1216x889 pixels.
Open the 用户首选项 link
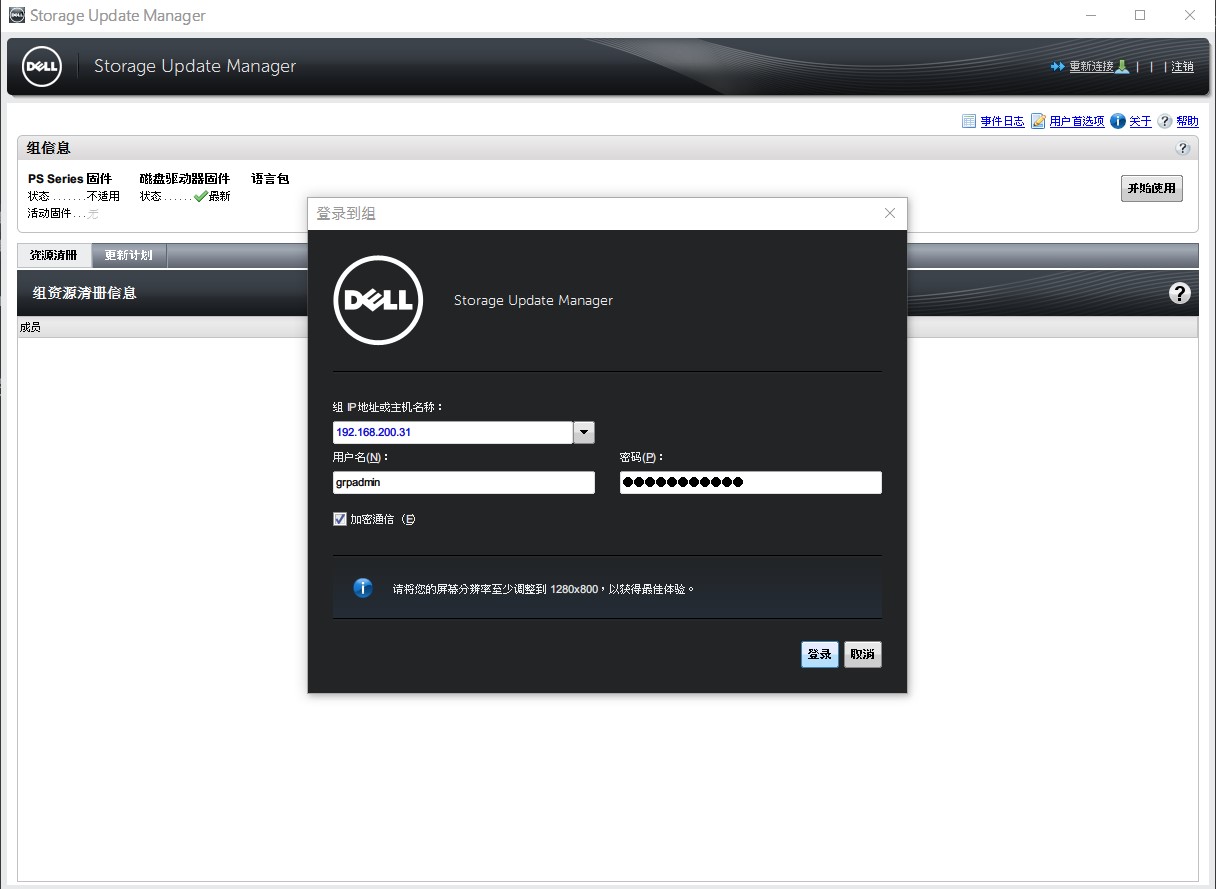[1077, 121]
